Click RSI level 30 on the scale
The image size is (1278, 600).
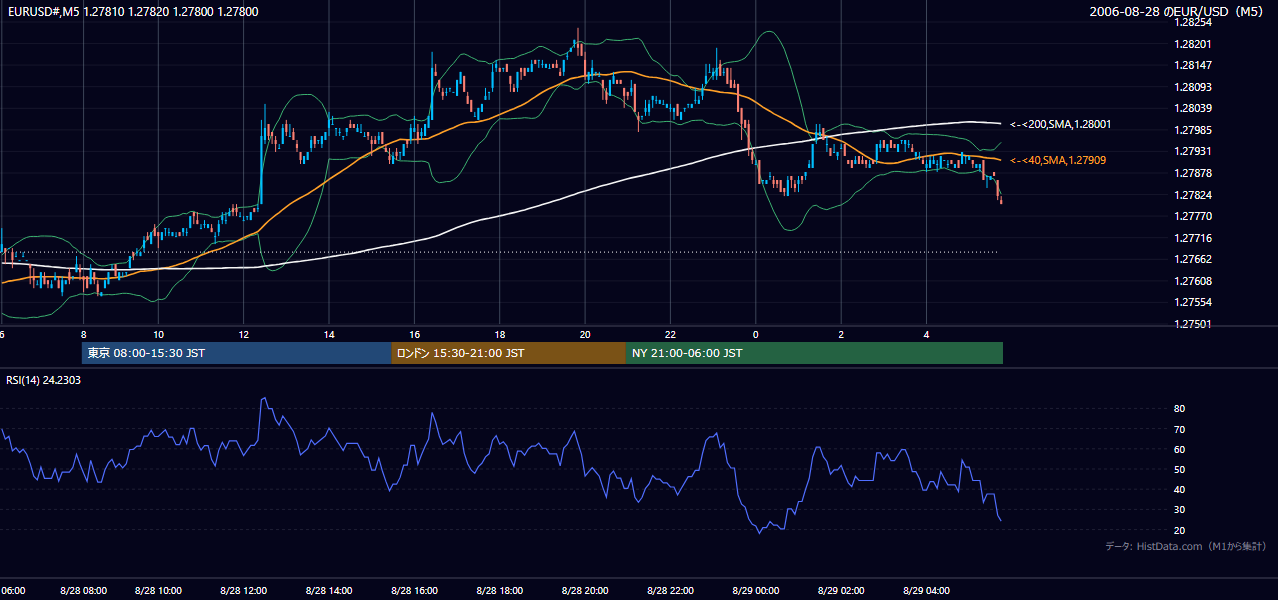1179,510
